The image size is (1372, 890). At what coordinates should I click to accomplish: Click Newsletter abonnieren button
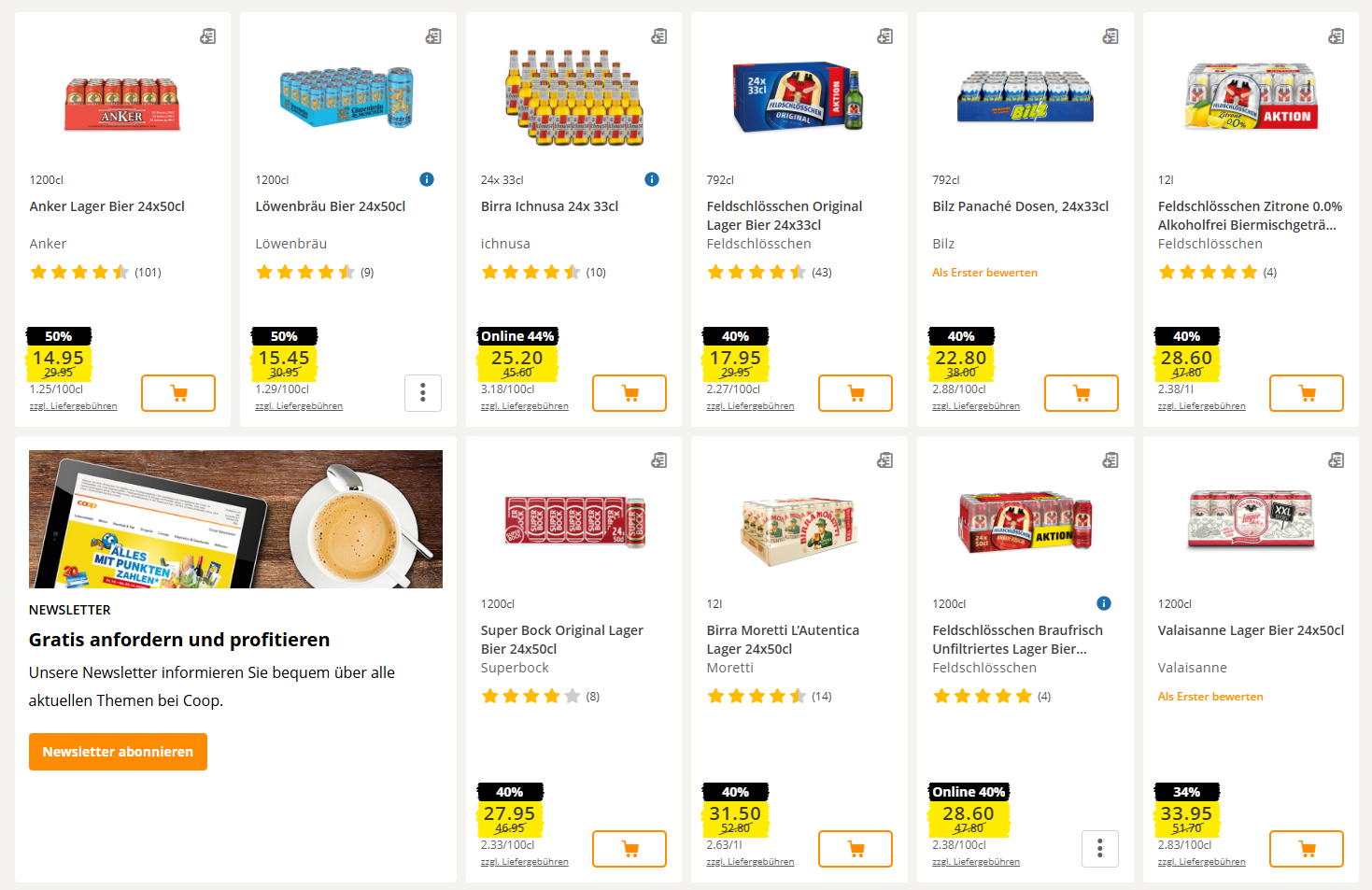coord(118,752)
